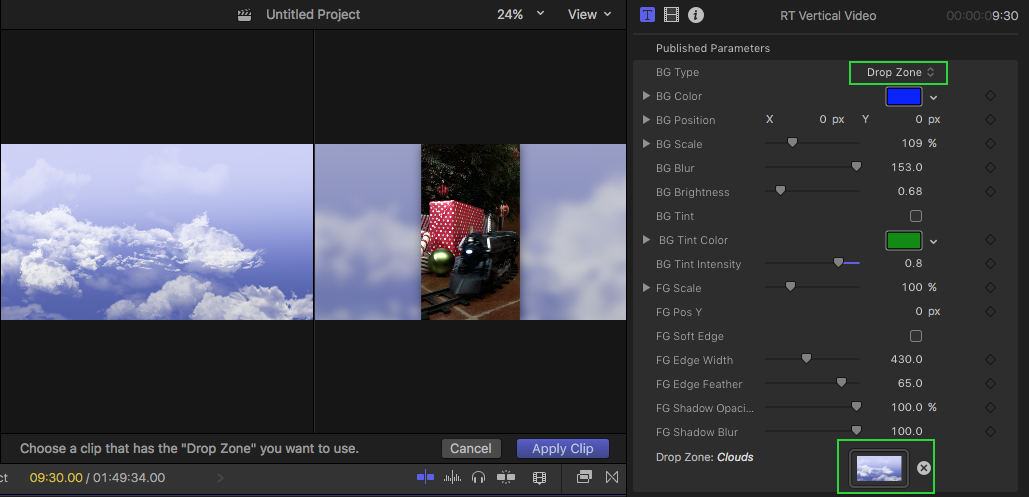Viewport: 1029px width, 497px height.
Task: Open BG Tint Color swatch dropdown arrow
Action: (933, 241)
